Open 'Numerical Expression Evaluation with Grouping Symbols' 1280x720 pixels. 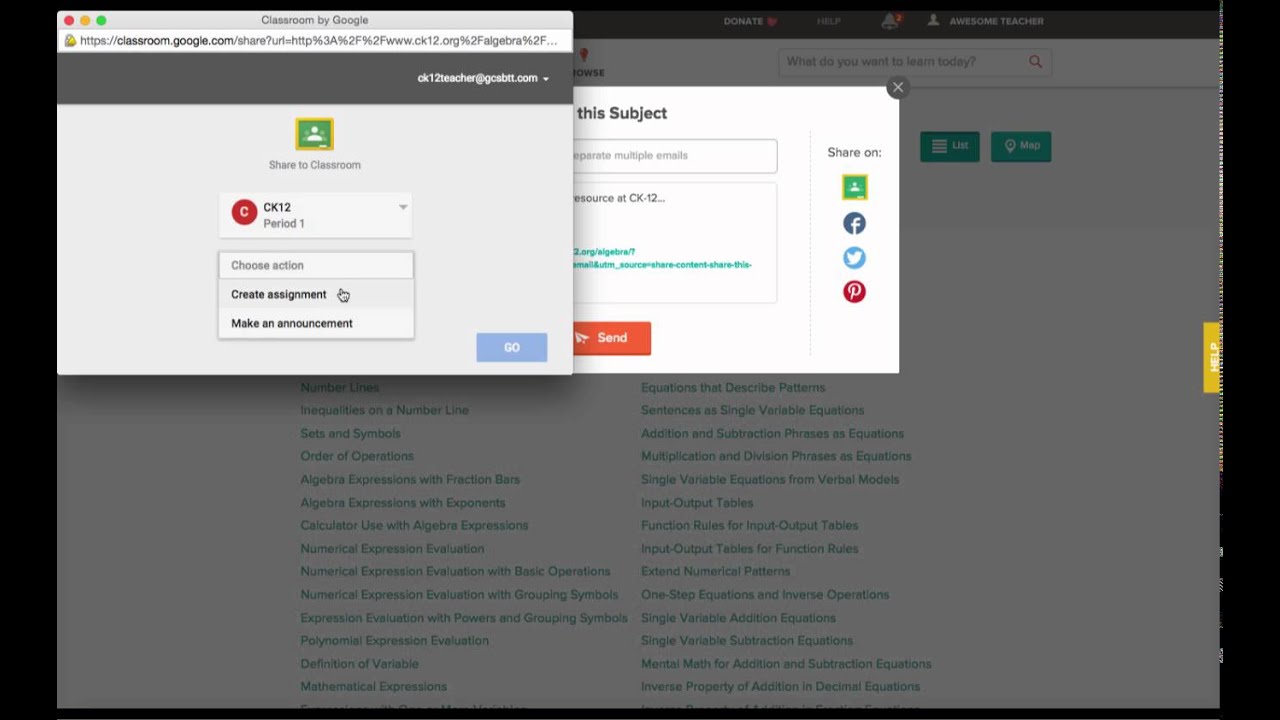click(x=459, y=594)
